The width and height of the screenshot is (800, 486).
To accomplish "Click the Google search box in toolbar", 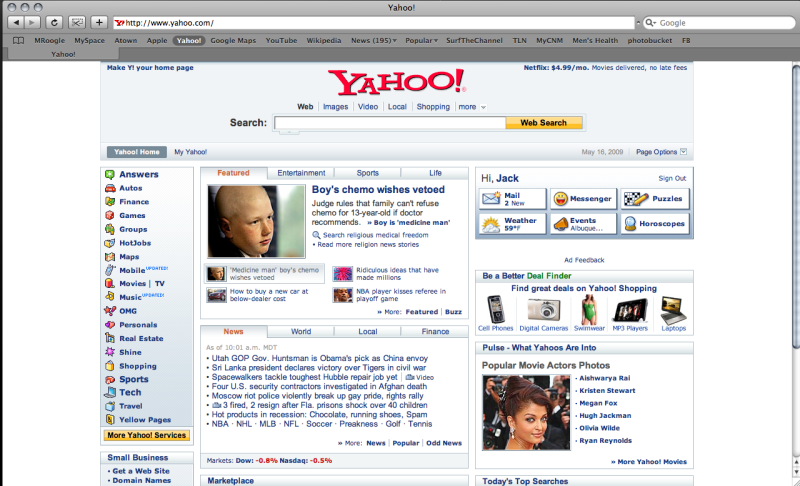I will coord(718,23).
